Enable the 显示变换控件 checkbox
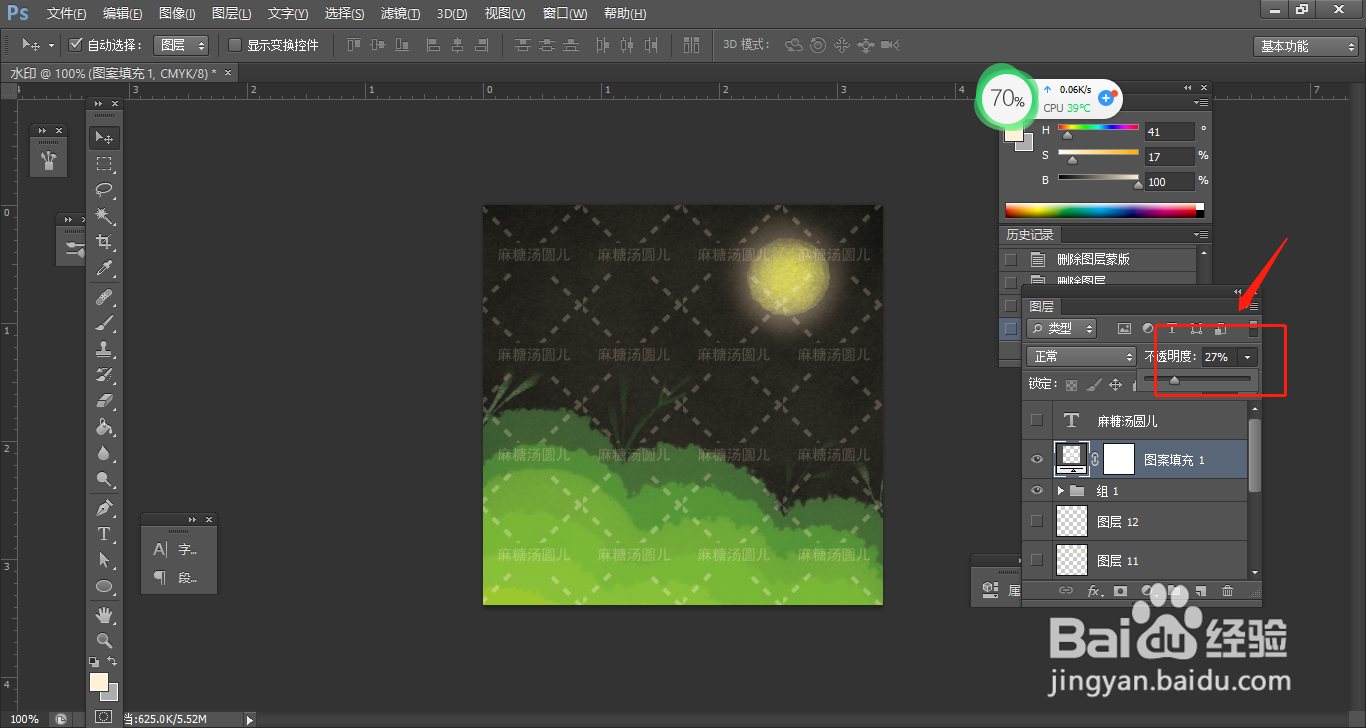Viewport: 1366px width, 728px height. tap(235, 45)
